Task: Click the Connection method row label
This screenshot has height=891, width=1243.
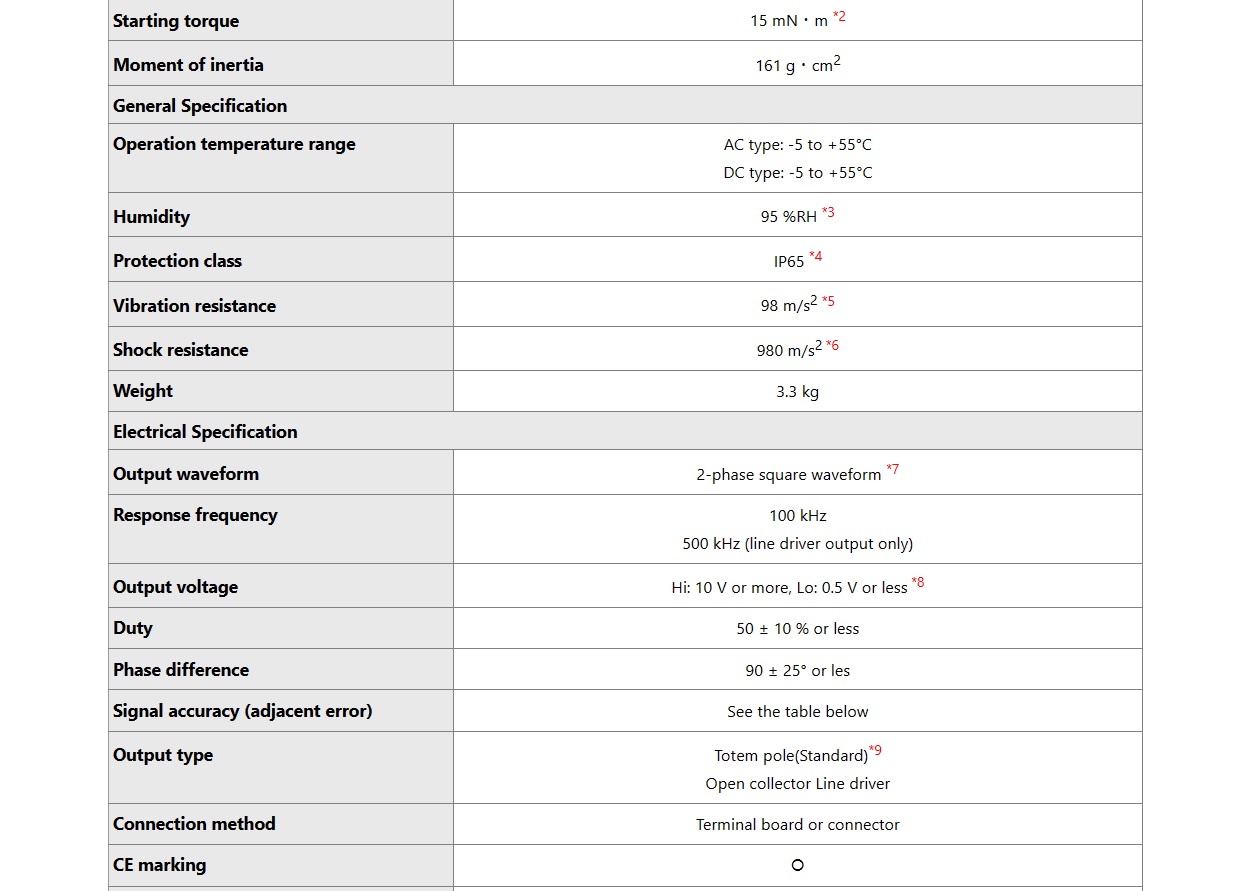Action: 194,824
